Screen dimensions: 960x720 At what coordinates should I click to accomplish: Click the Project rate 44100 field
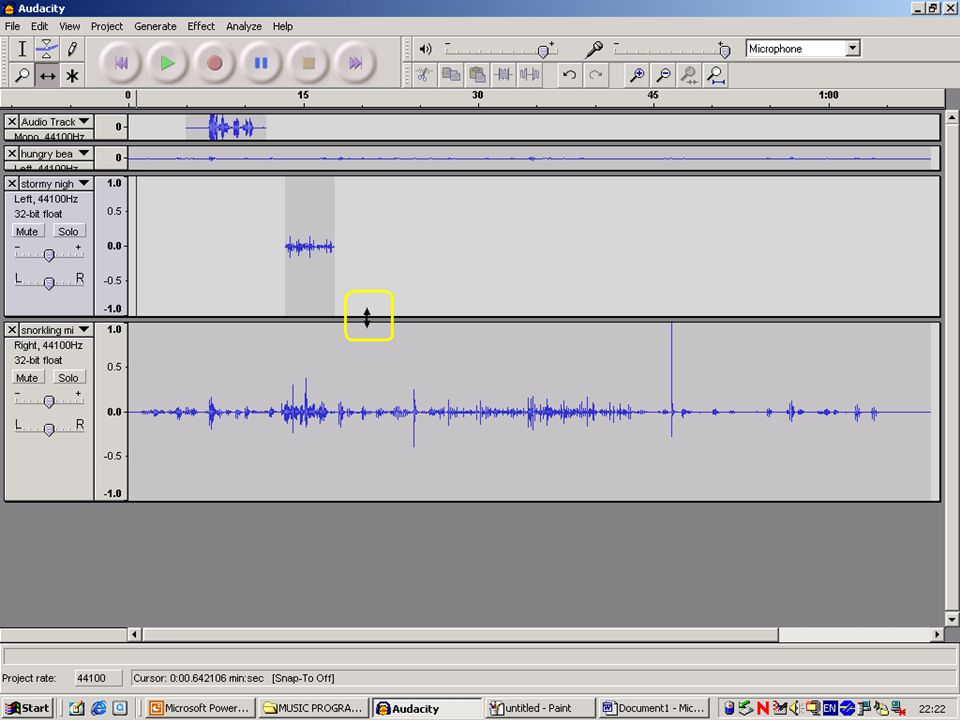pyautogui.click(x=98, y=678)
